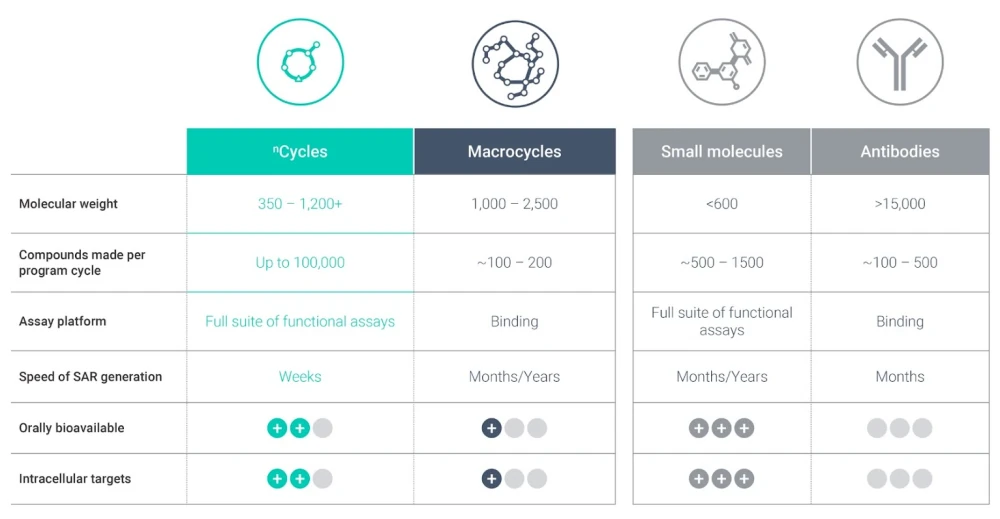
Task: Select the nCycles column header
Action: [300, 151]
